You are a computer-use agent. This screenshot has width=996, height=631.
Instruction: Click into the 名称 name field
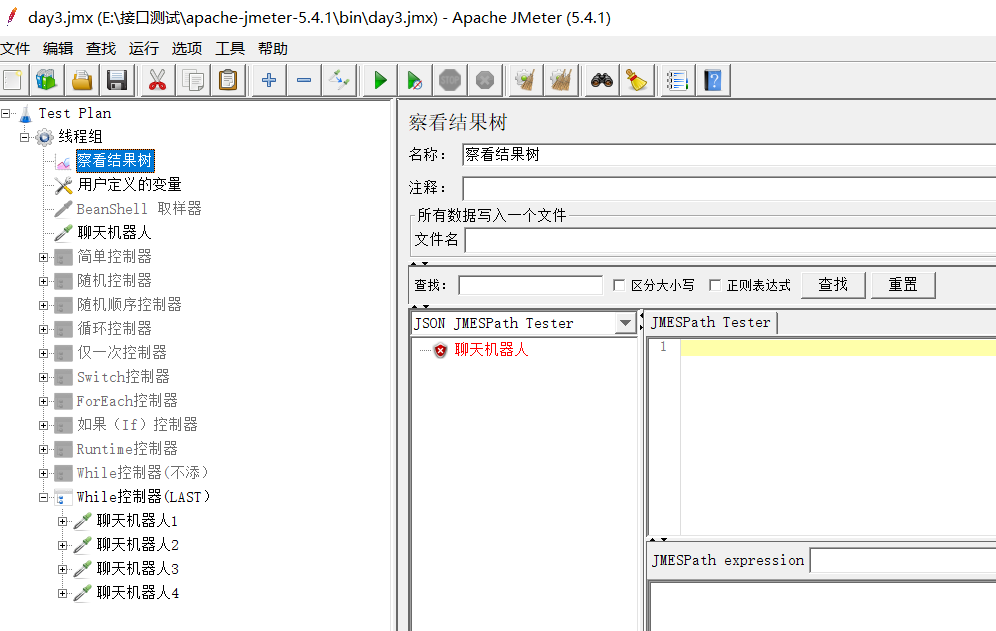729,155
